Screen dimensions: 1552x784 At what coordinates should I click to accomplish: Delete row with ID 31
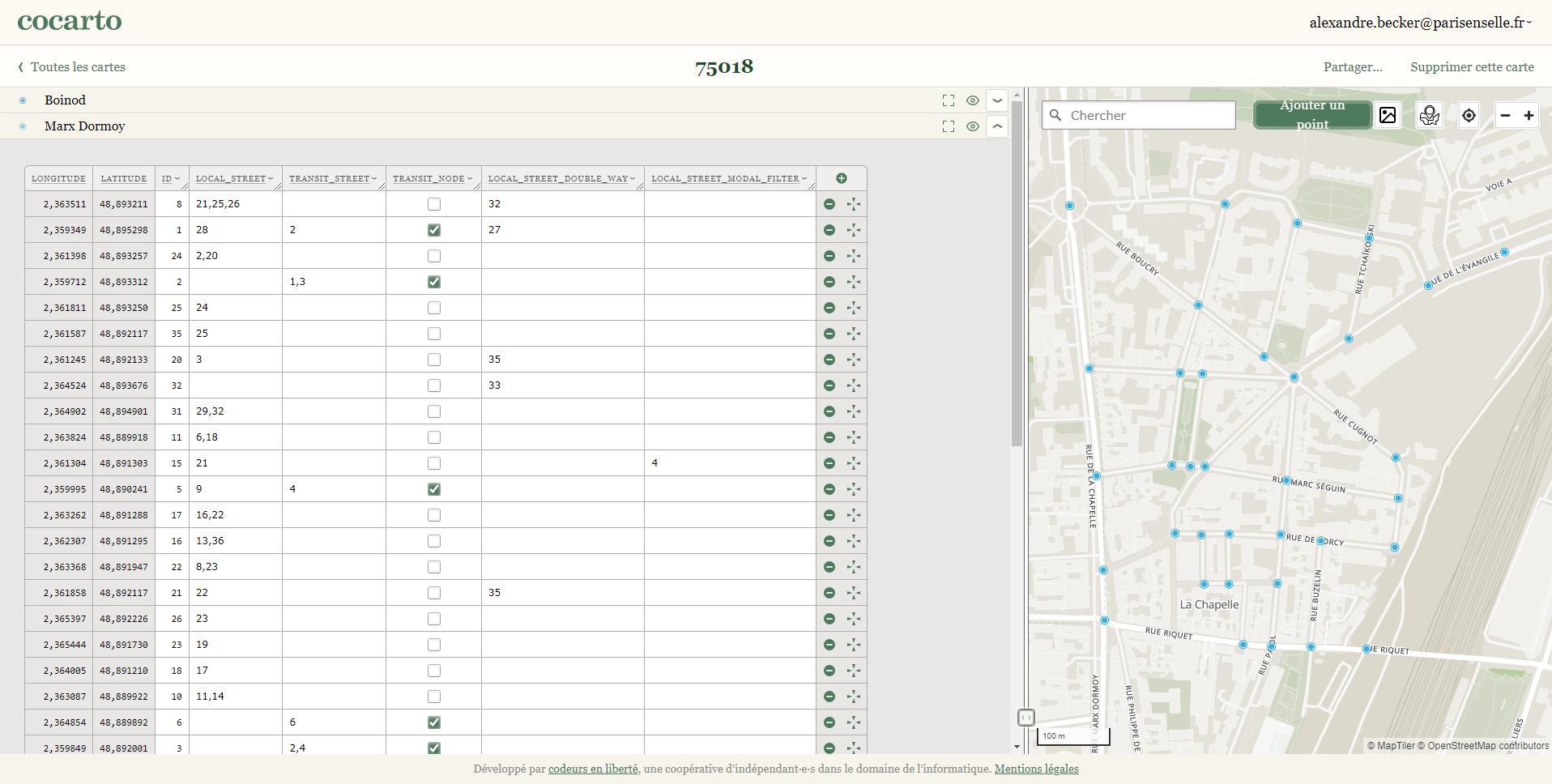(829, 411)
